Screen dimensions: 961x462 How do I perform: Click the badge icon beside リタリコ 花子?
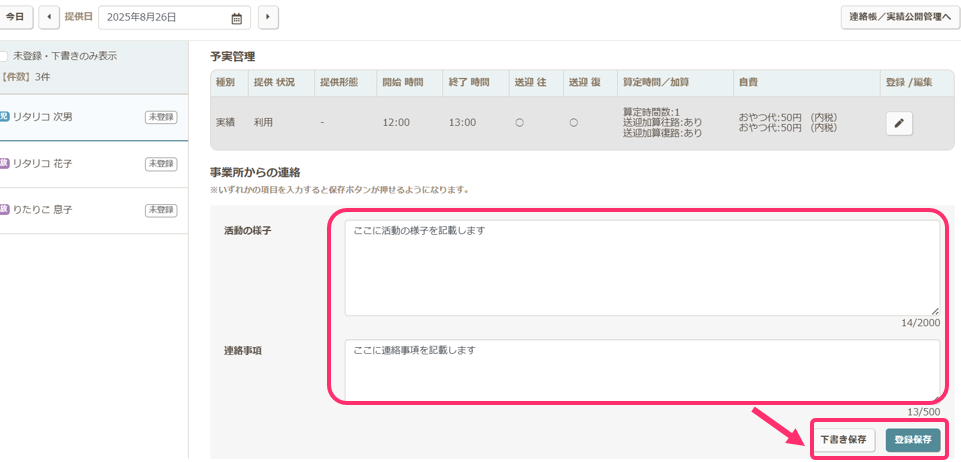coord(4,163)
